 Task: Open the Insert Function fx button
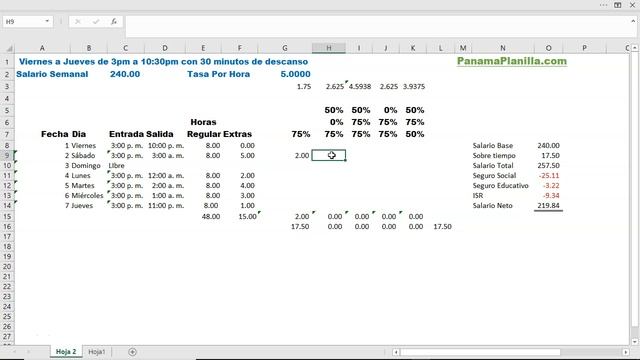coord(114,22)
